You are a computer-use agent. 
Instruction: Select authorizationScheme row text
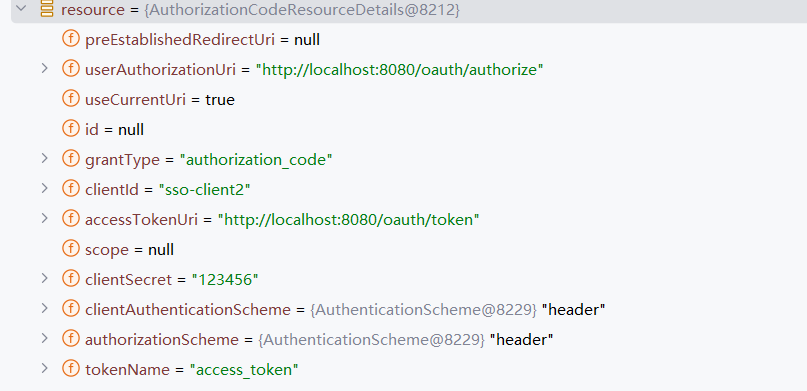point(319,340)
